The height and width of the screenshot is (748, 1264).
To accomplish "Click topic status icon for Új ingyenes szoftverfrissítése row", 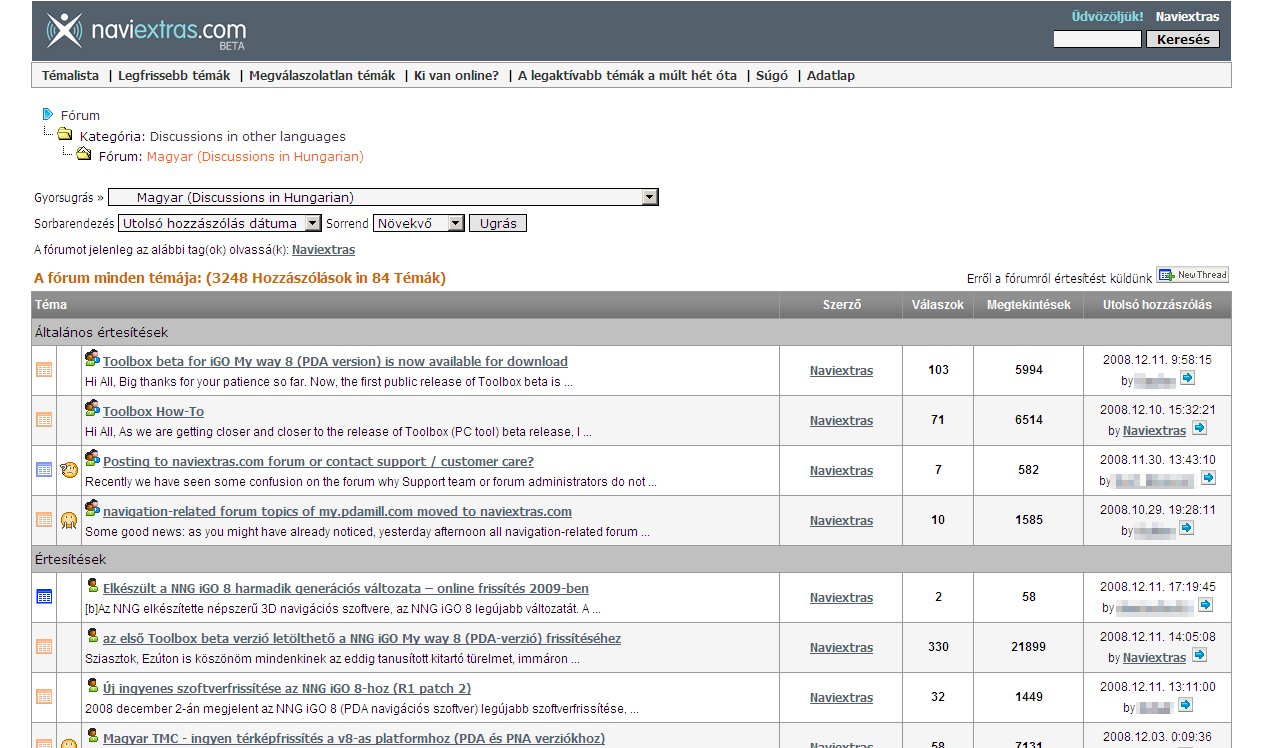I will [44, 697].
